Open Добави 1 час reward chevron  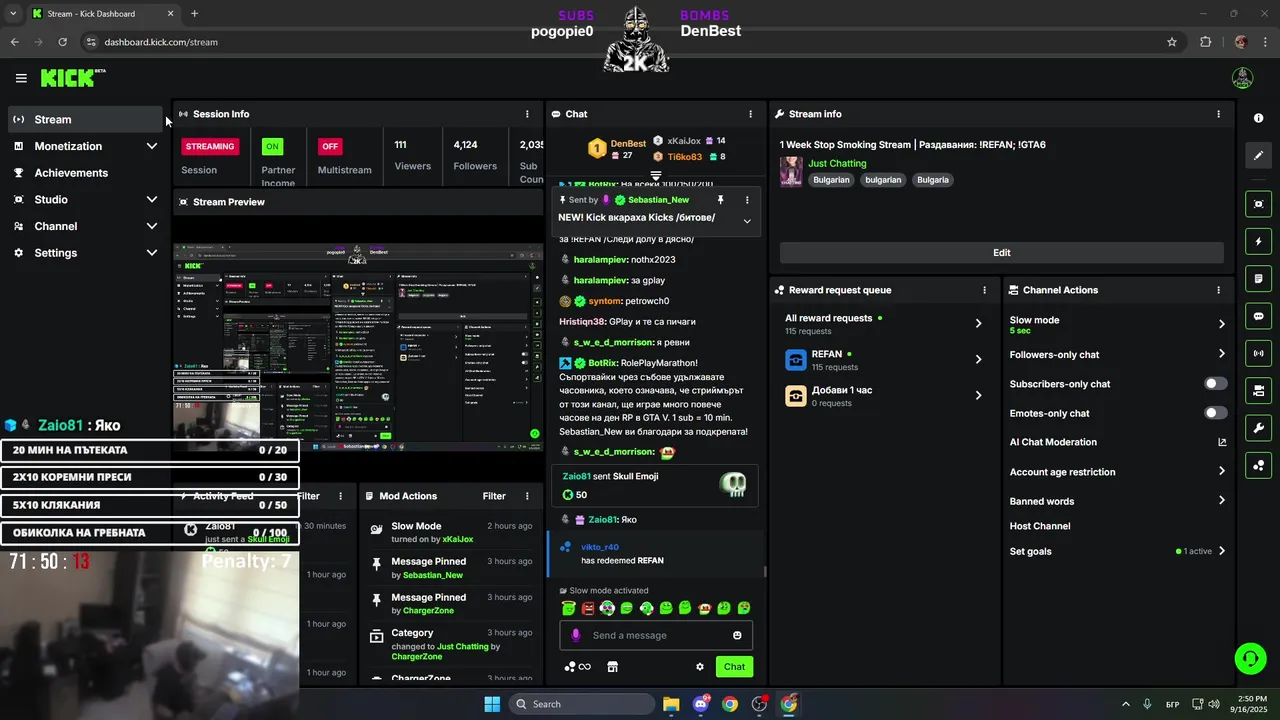pyautogui.click(x=978, y=395)
